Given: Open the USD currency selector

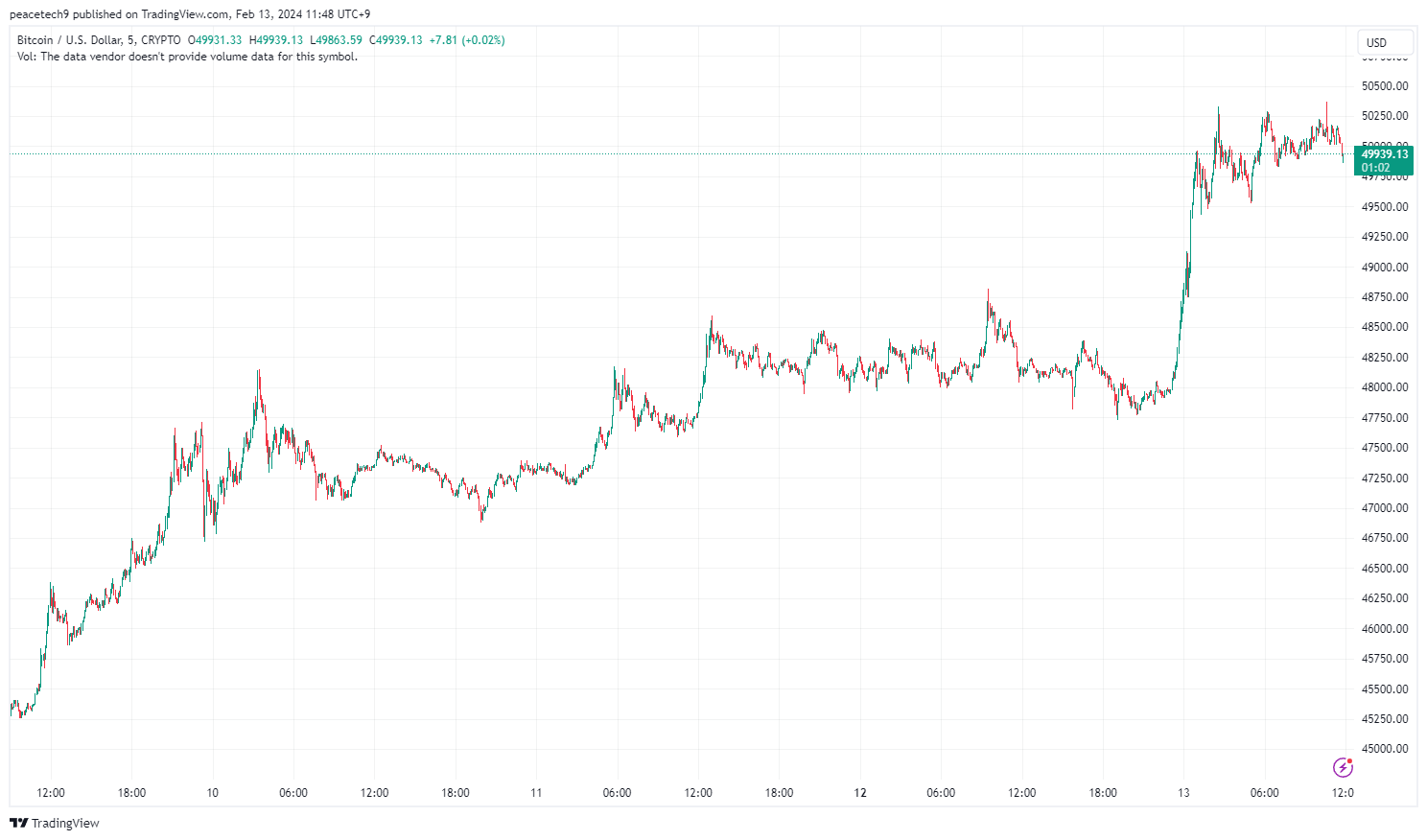Looking at the screenshot, I should (x=1385, y=43).
